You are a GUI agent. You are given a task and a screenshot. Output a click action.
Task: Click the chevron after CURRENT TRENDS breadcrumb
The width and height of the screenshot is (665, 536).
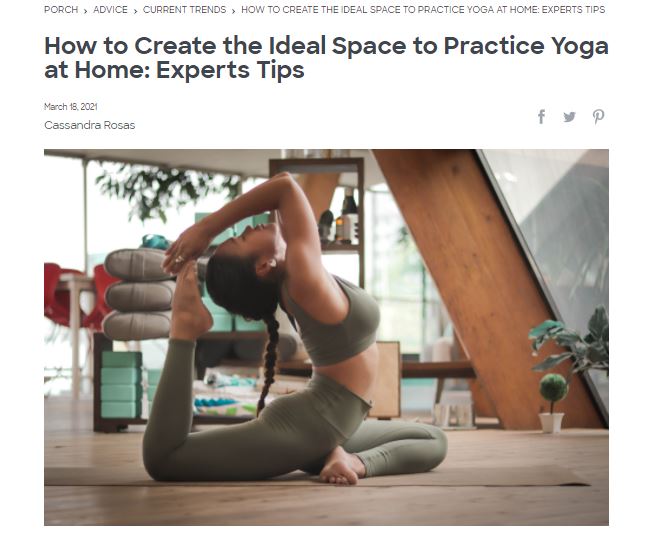[x=233, y=11]
